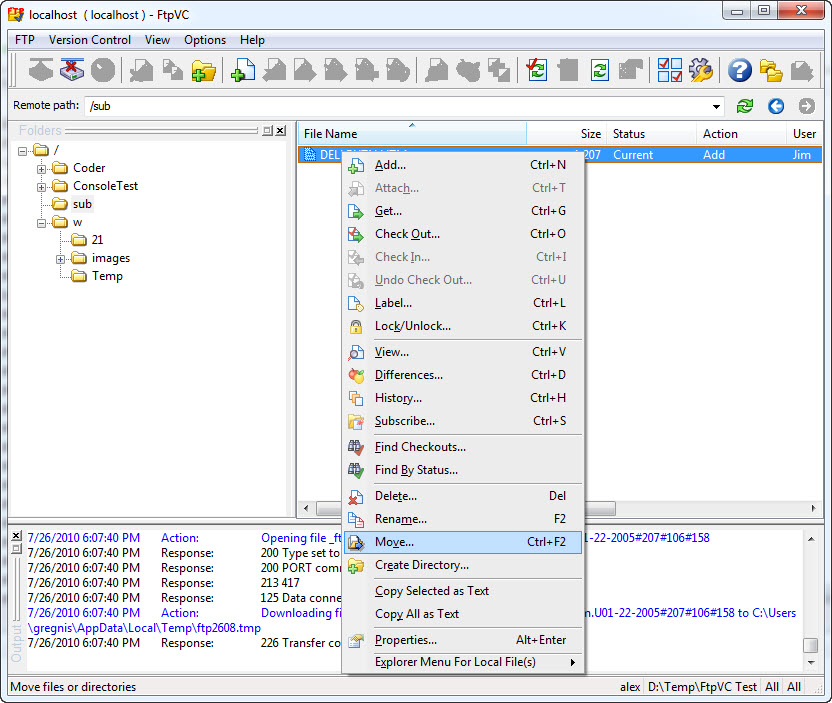832x703 pixels.
Task: Choose Move... from context menu
Action: point(463,542)
